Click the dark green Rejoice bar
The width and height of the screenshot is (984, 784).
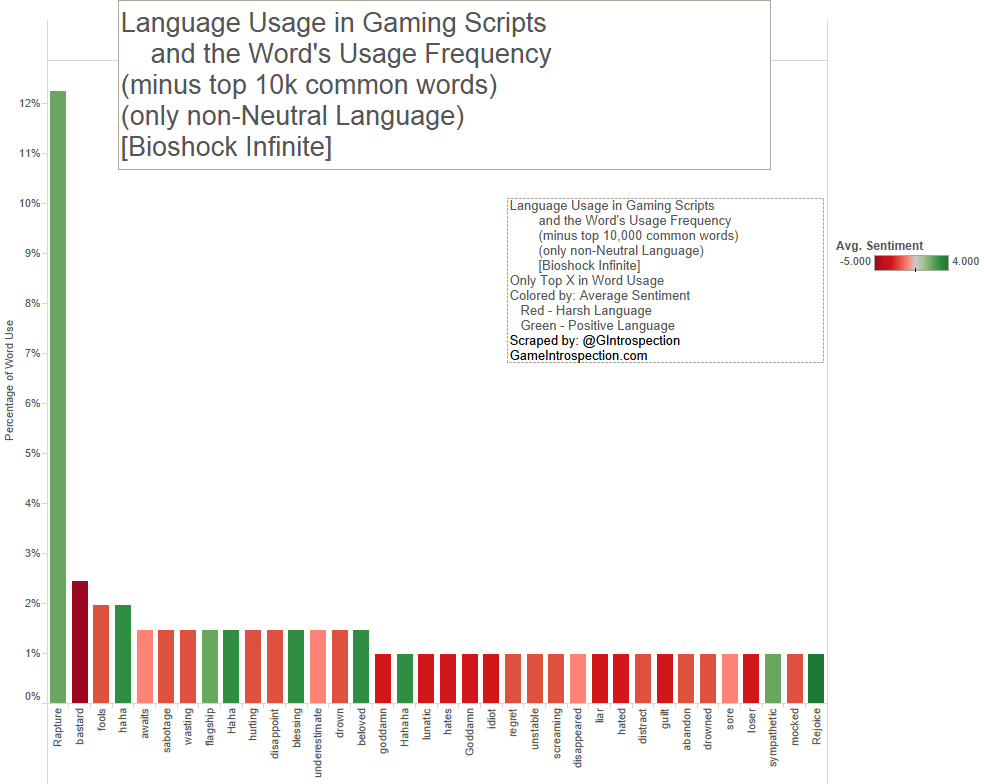[817, 678]
